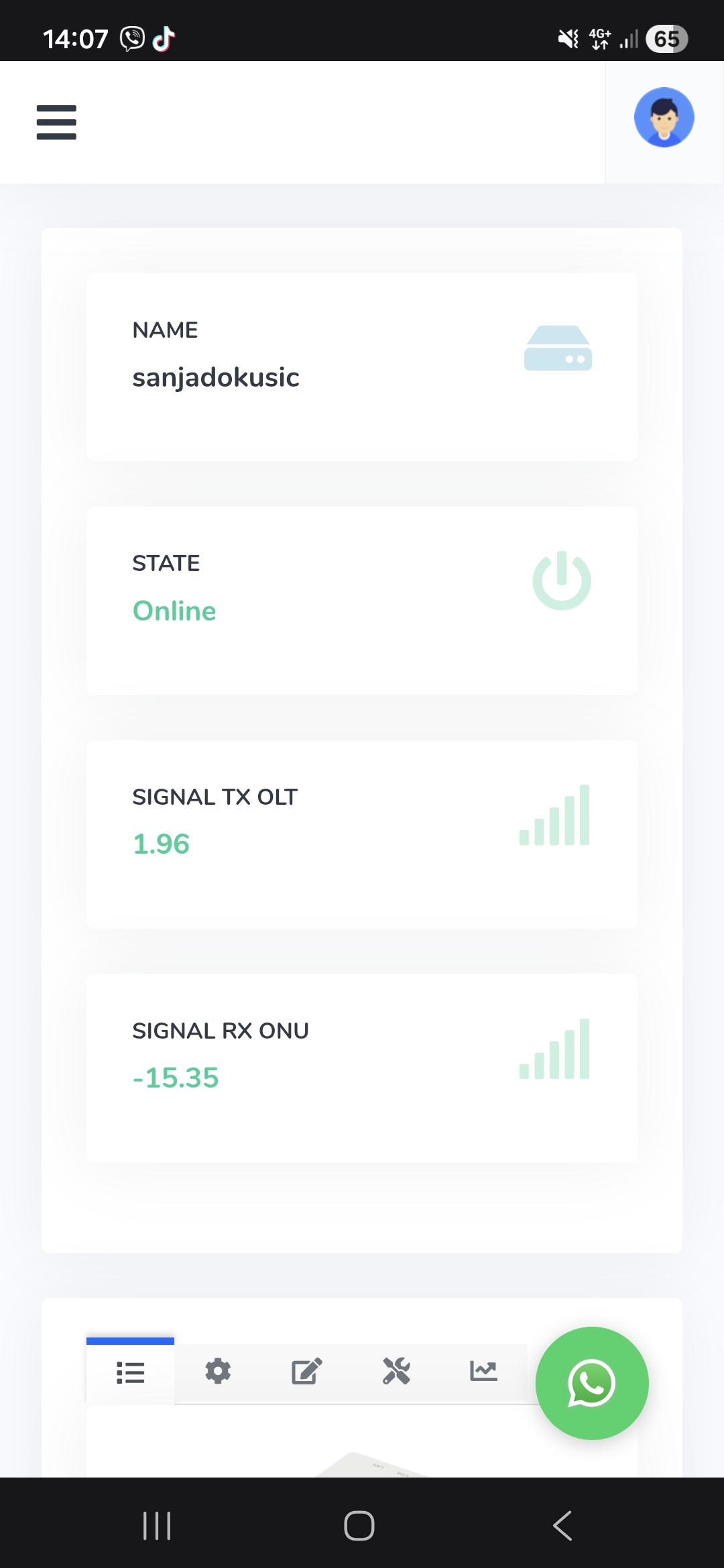Click the RX ONU signal bars icon
The image size is (724, 1568).
pyautogui.click(x=554, y=1049)
